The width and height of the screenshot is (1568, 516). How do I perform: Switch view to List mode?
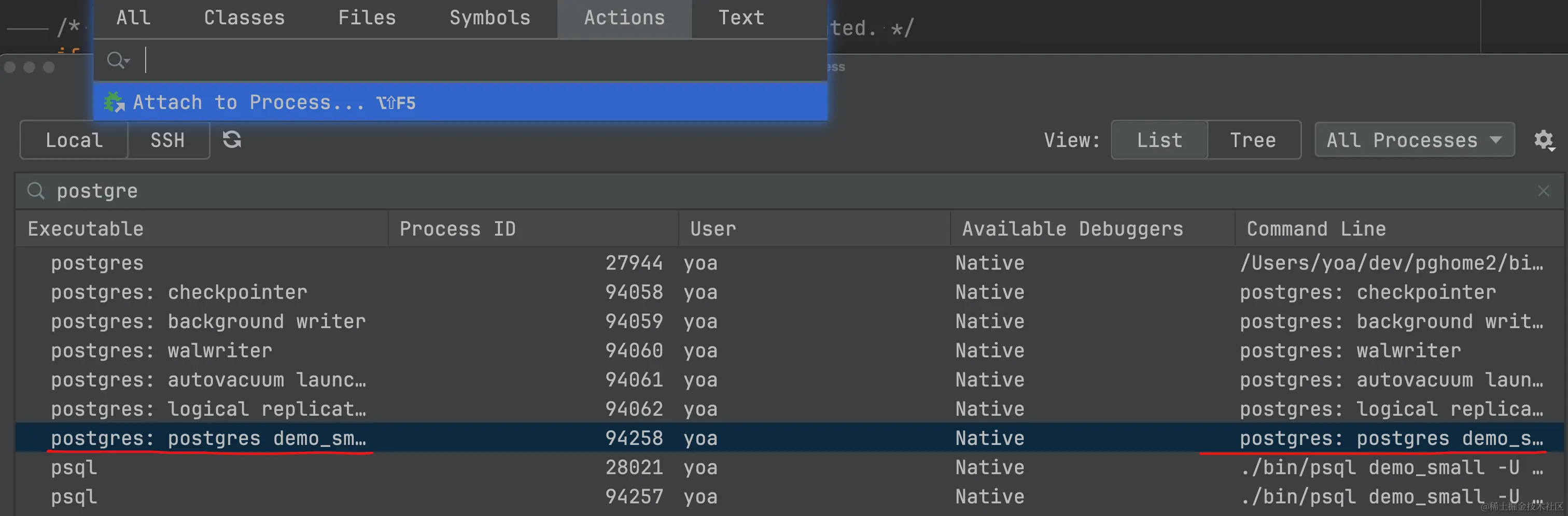pos(1159,140)
